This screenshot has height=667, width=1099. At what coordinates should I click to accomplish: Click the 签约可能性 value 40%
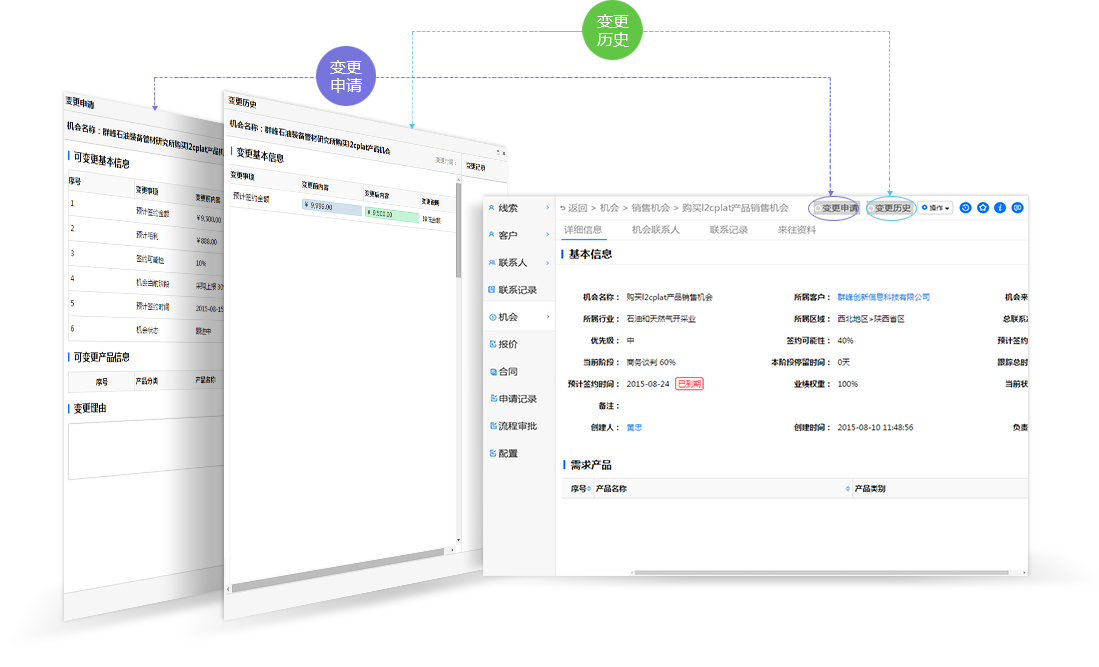[x=845, y=341]
